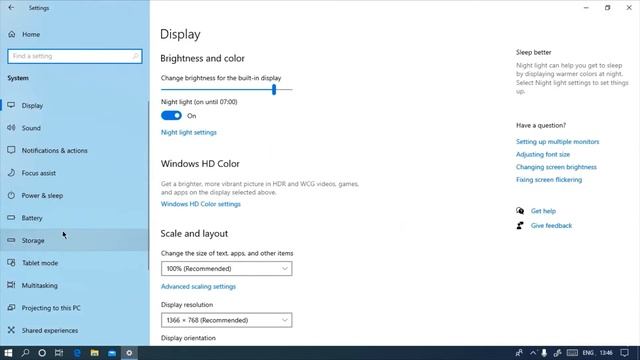Click the Give feedback link

(x=551, y=225)
